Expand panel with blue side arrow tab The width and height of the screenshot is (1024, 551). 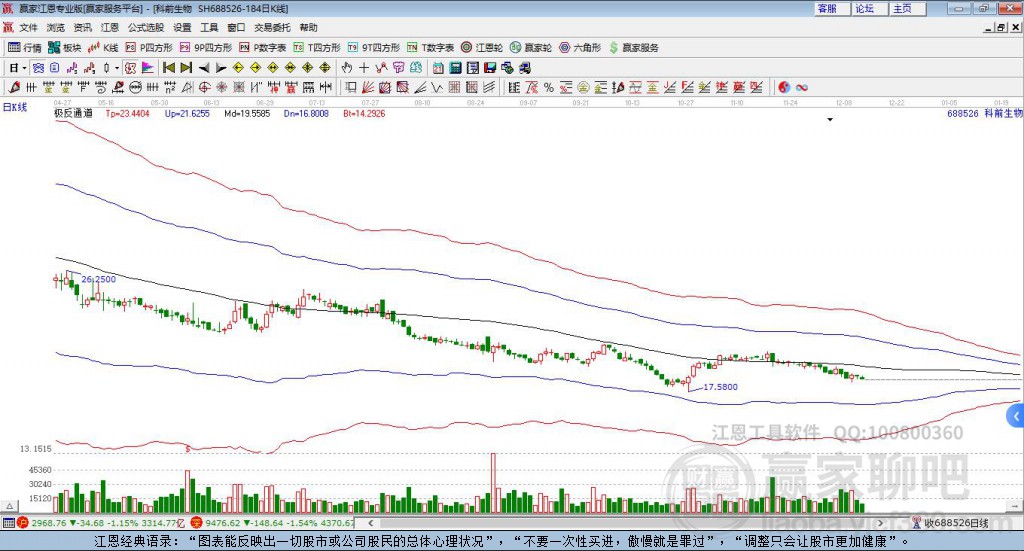pos(1016,417)
